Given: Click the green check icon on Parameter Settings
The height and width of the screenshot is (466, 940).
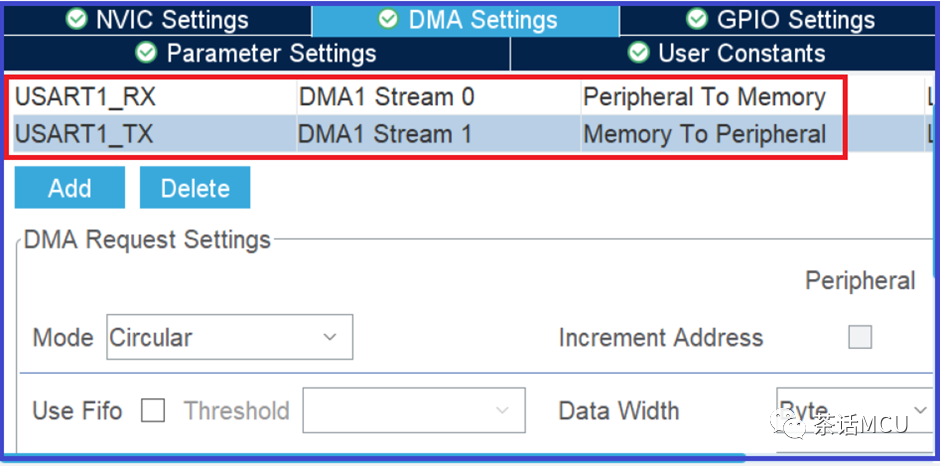Looking at the screenshot, I should pyautogui.click(x=146, y=53).
